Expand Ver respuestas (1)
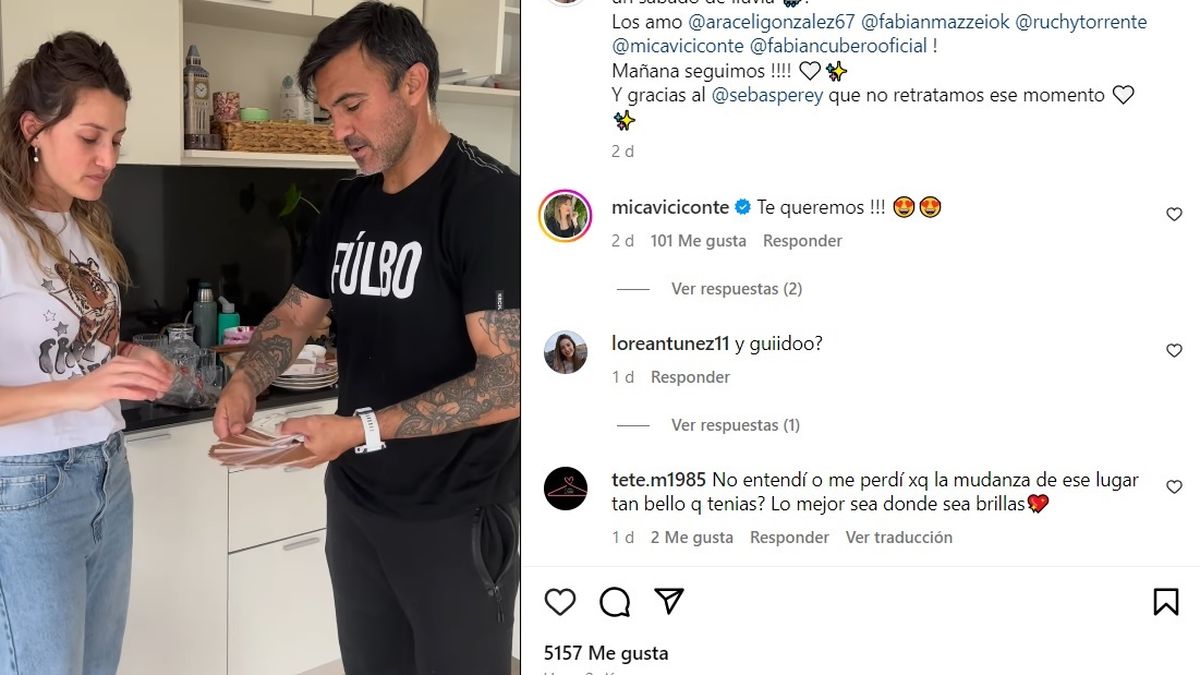Viewport: 1200px width, 675px height. pyautogui.click(x=735, y=425)
